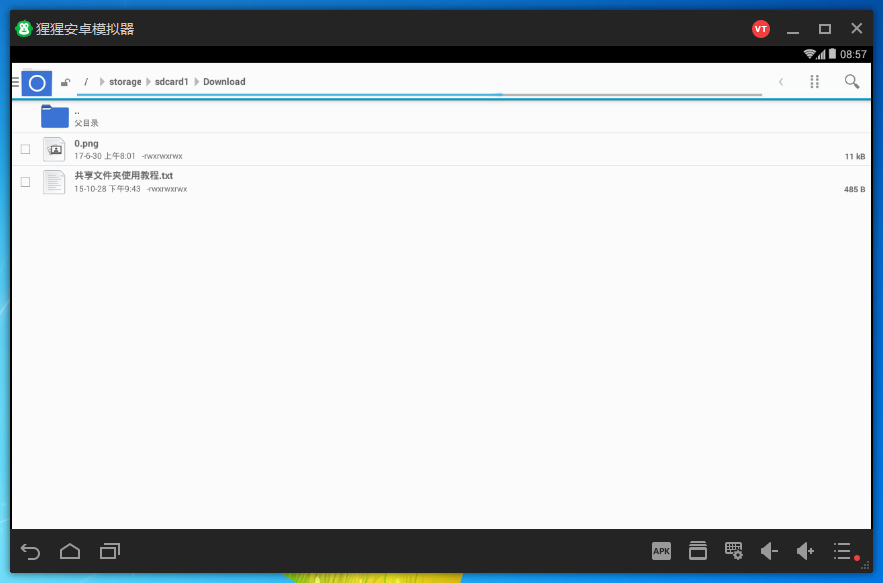This screenshot has height=583, width=883.
Task: Open the shared folder icon in bottom bar
Action: pos(698,551)
